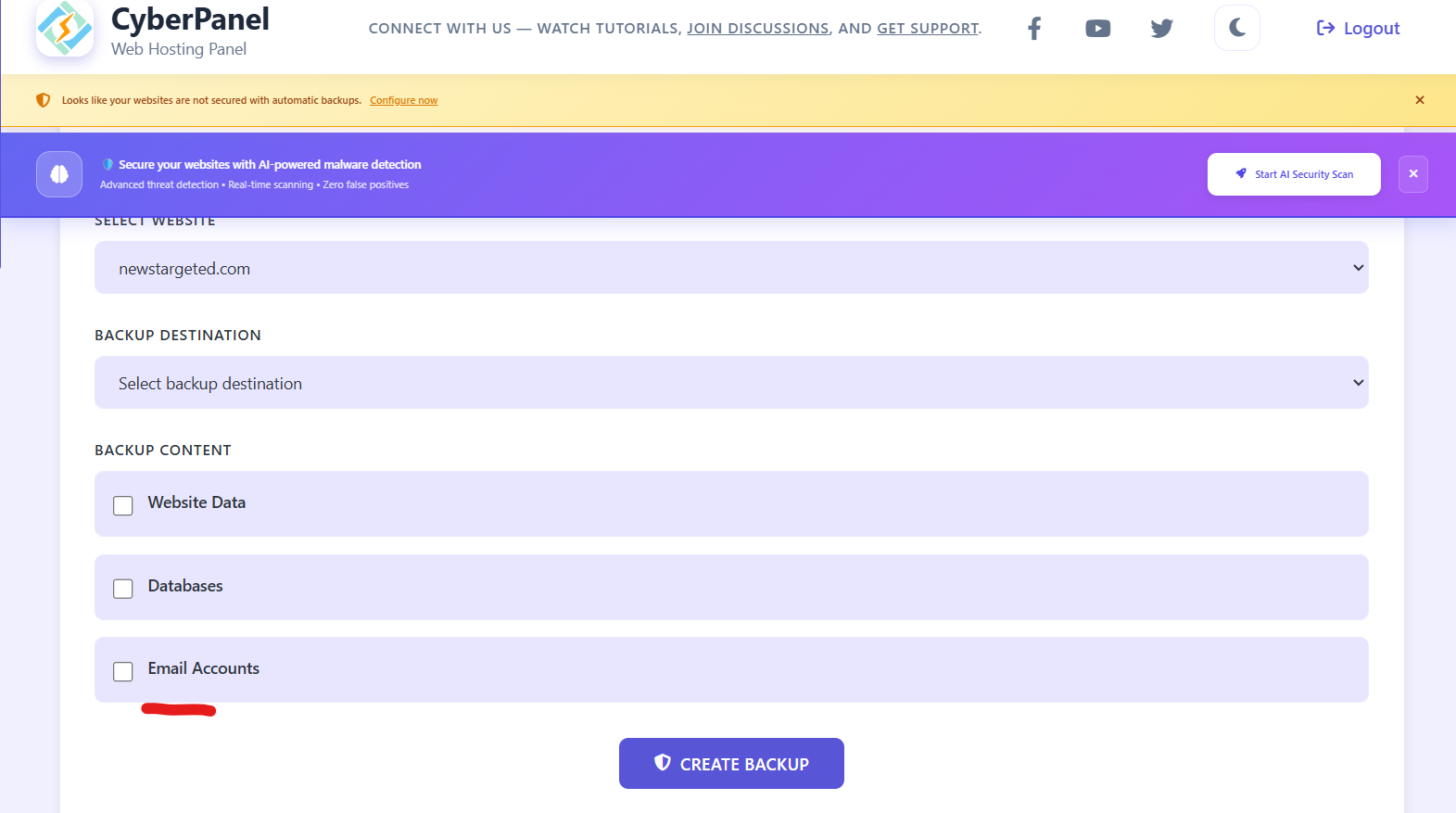
Task: Click the CyberPanel logo icon
Action: [64, 29]
